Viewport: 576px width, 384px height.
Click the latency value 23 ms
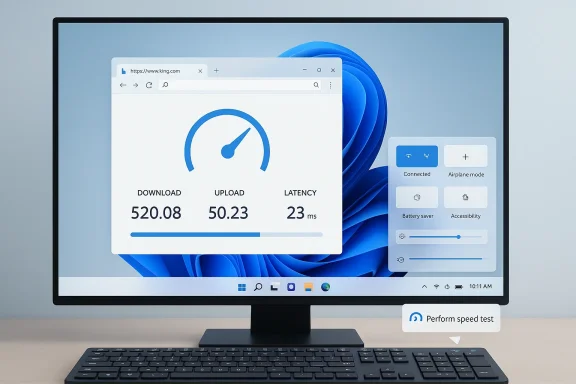[301, 213]
